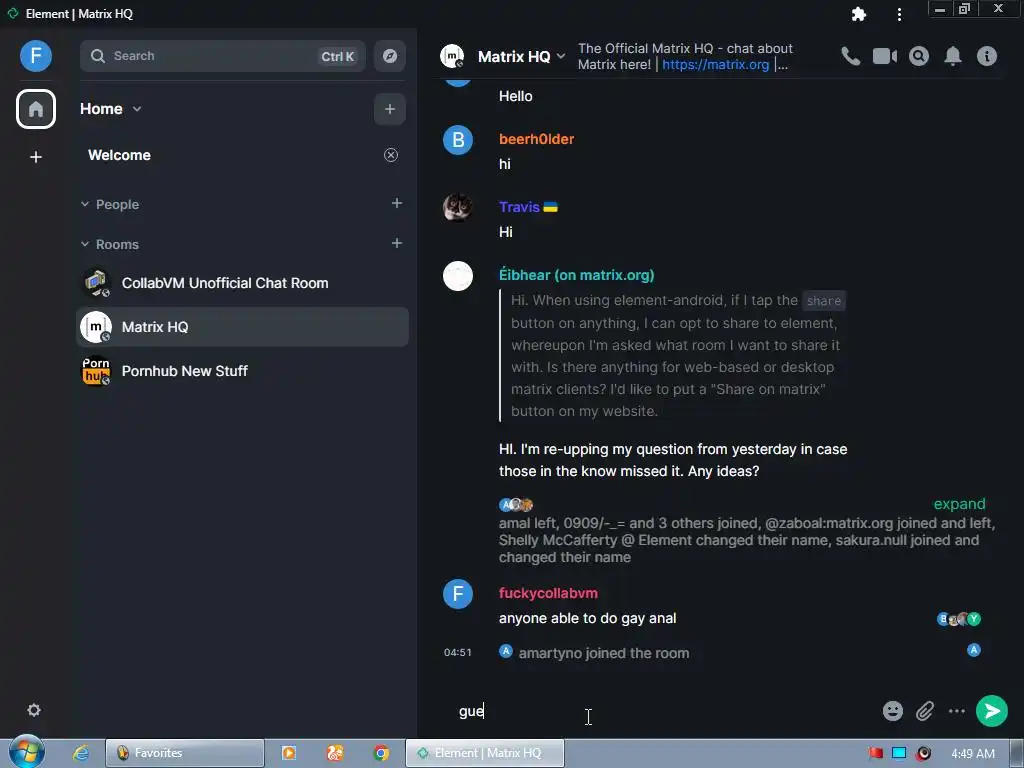Click the Matrix HQ room avatar in header
This screenshot has width=1024, height=768.
[452, 56]
